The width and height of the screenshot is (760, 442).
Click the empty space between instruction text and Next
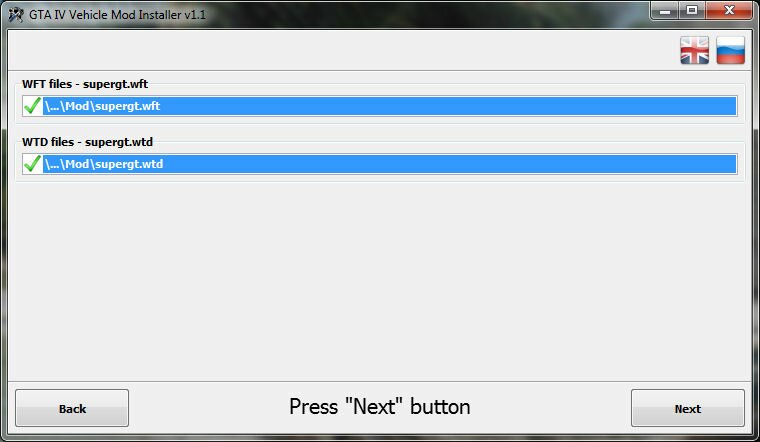pyautogui.click(x=550, y=408)
